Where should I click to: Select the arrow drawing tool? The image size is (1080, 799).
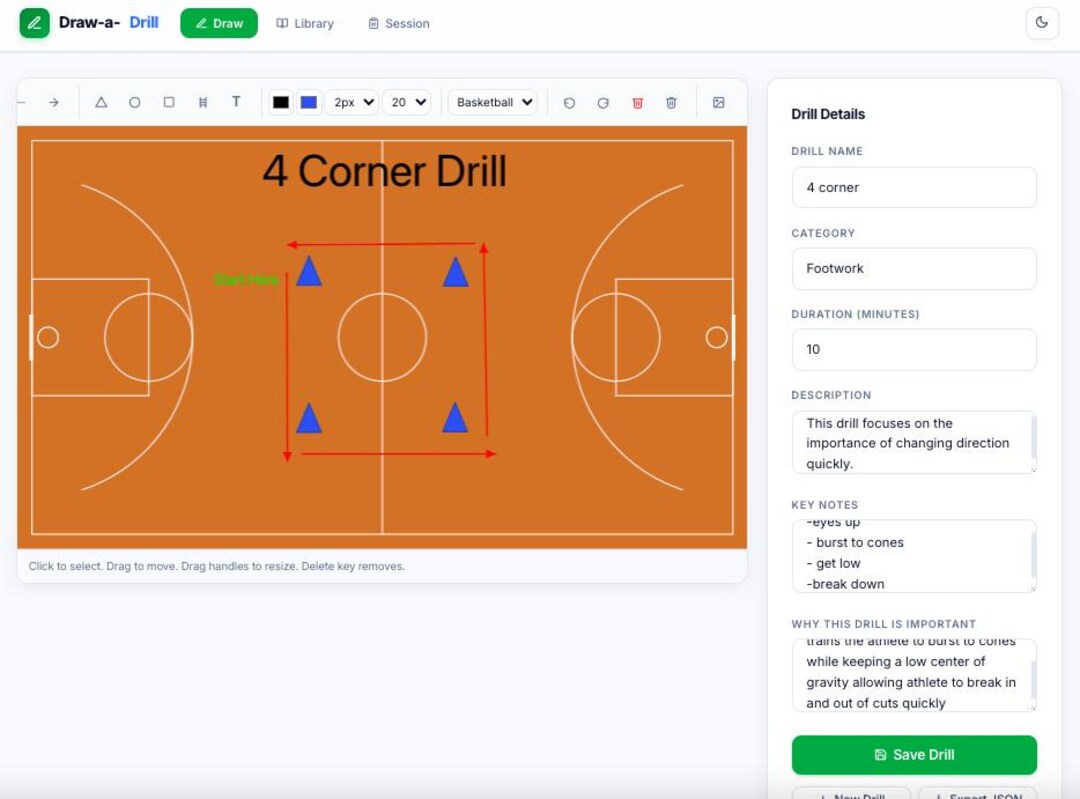(x=54, y=103)
